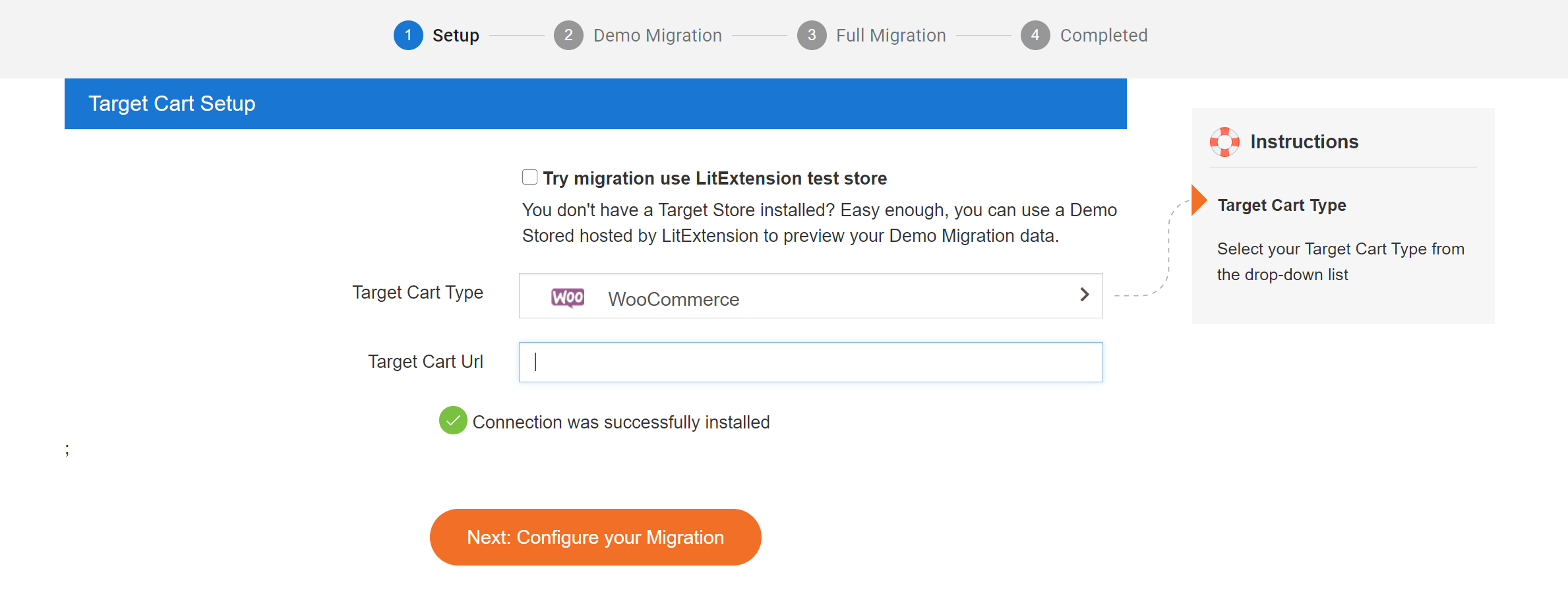
Task: Click the Target Cart Setup header
Action: pos(595,103)
